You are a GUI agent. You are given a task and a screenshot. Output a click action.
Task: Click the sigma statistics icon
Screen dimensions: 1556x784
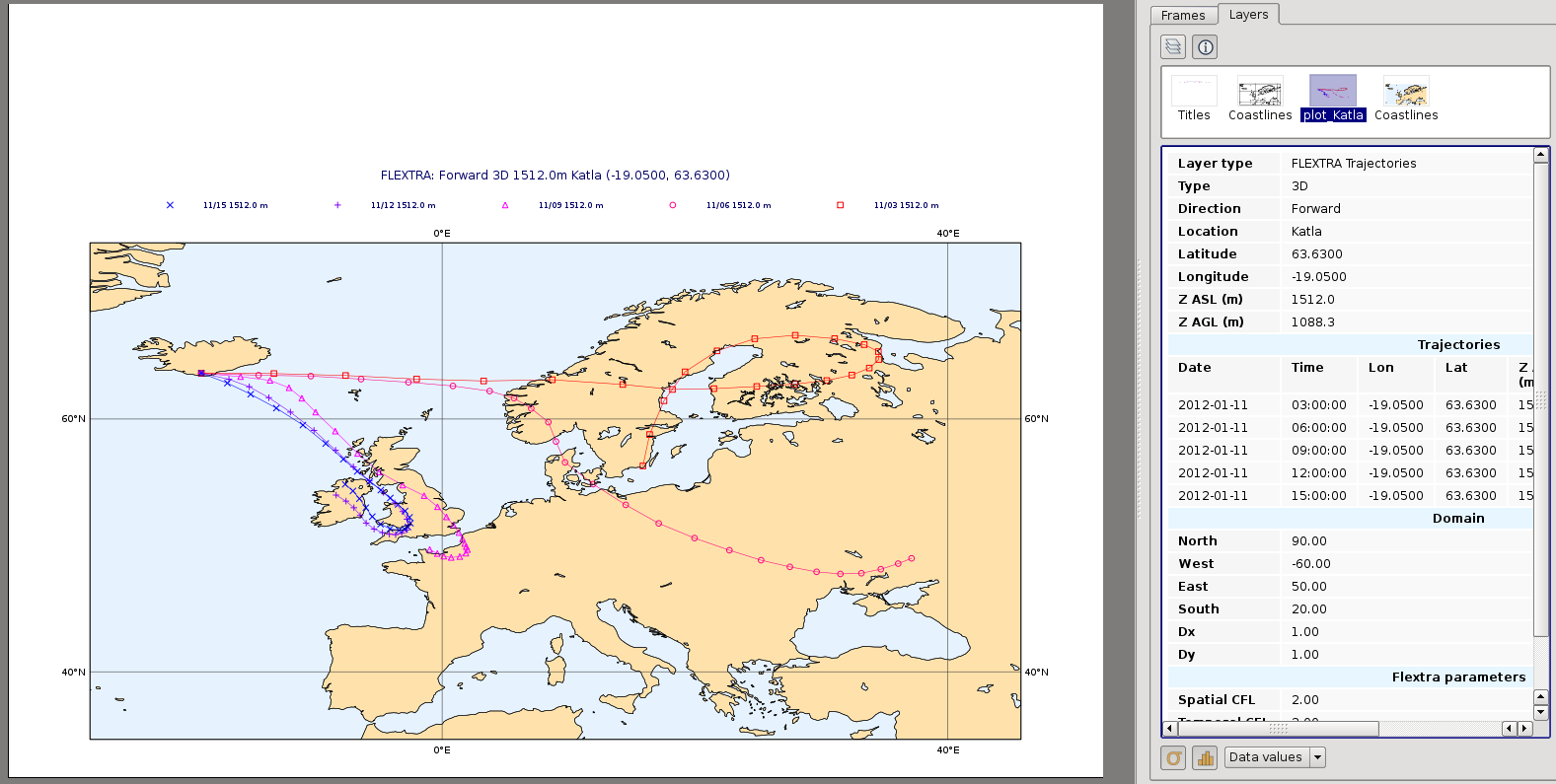click(x=1173, y=757)
